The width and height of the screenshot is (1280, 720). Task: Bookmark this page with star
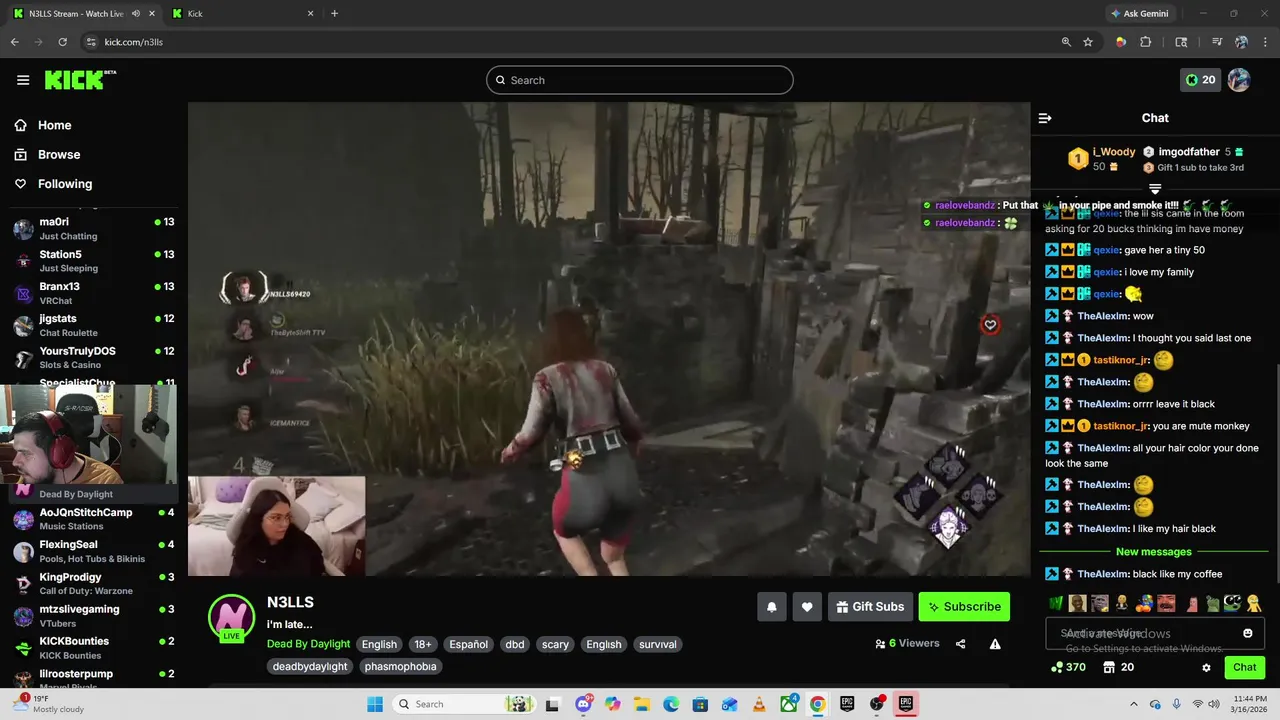tap(1088, 42)
